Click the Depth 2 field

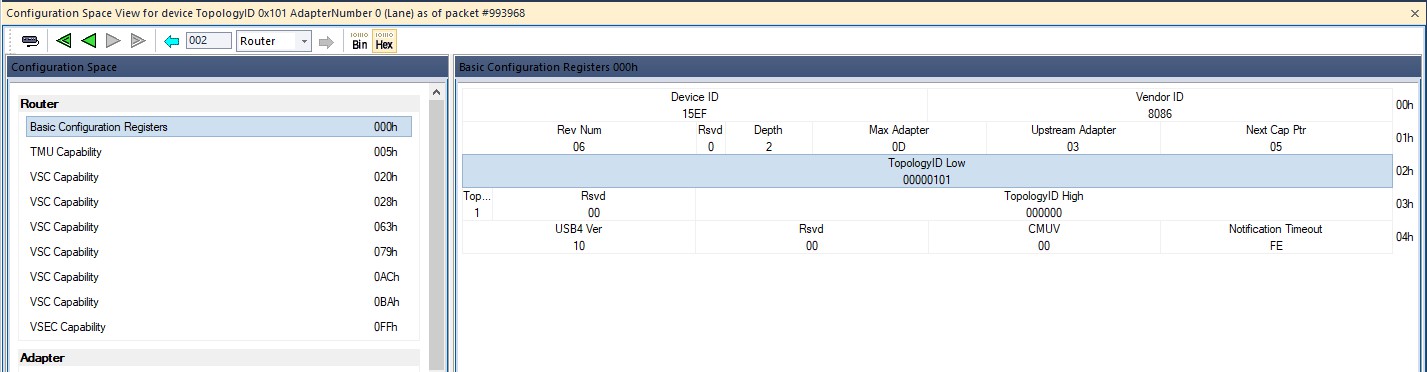pyautogui.click(x=768, y=138)
